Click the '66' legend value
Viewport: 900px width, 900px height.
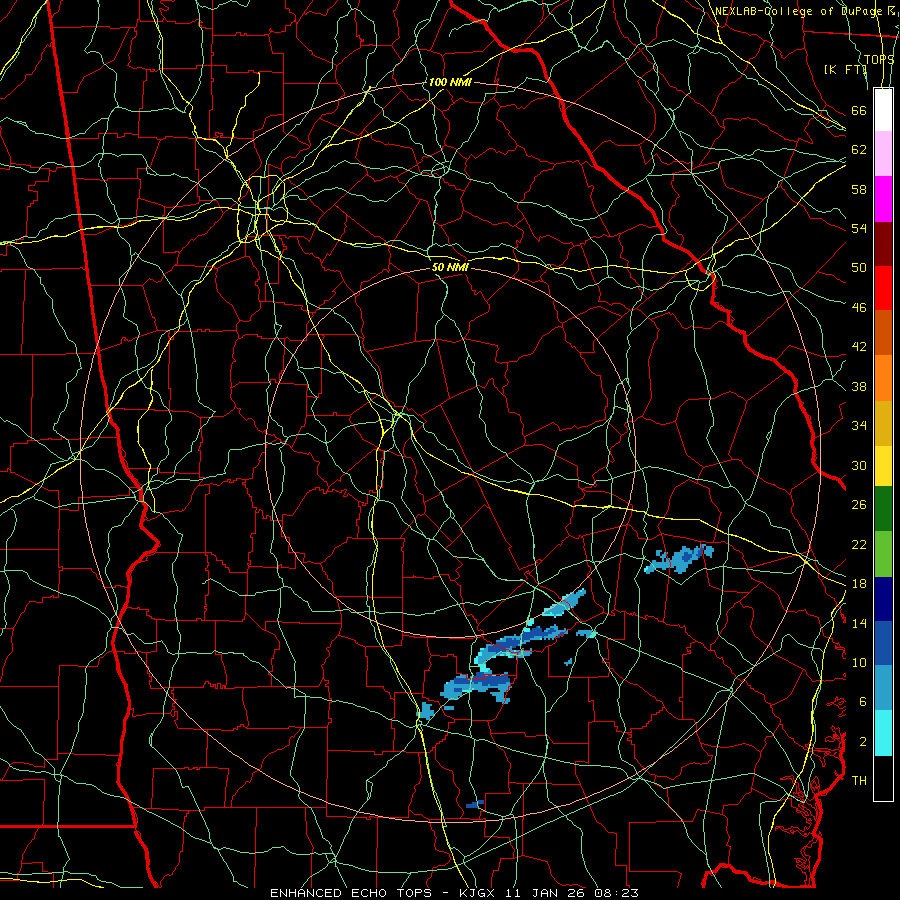pyautogui.click(x=859, y=110)
